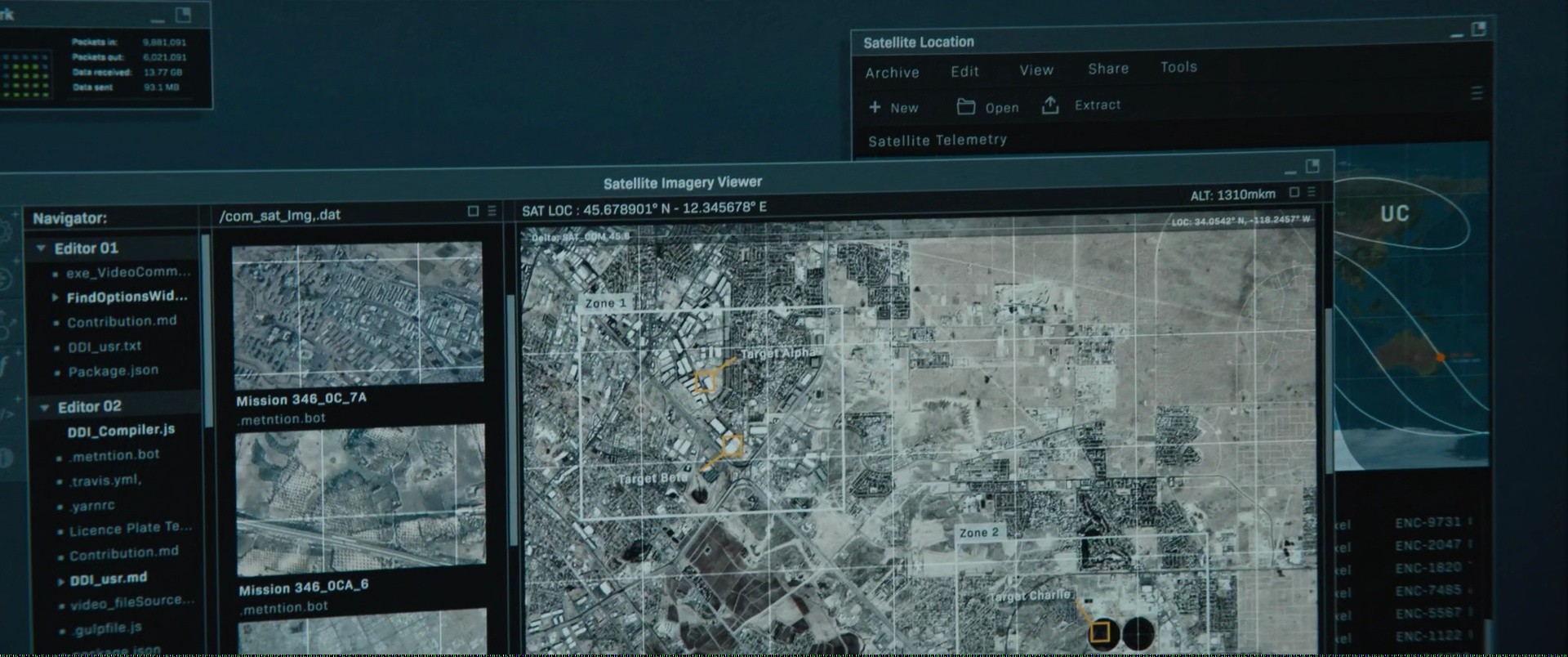Select exe_VideoComm... file in Navigator

(x=128, y=272)
